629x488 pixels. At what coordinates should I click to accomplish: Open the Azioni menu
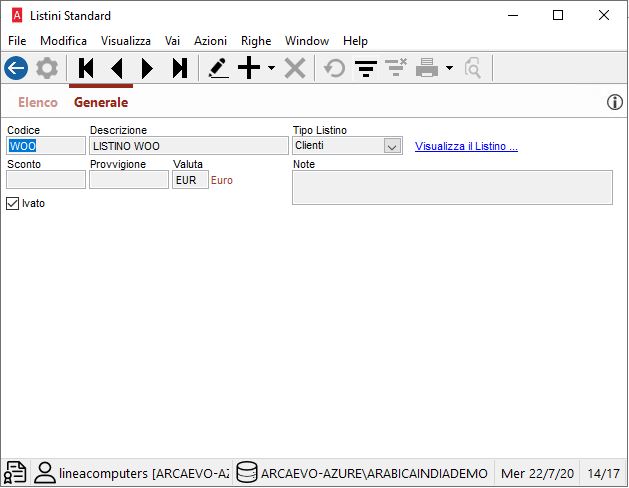pos(210,41)
